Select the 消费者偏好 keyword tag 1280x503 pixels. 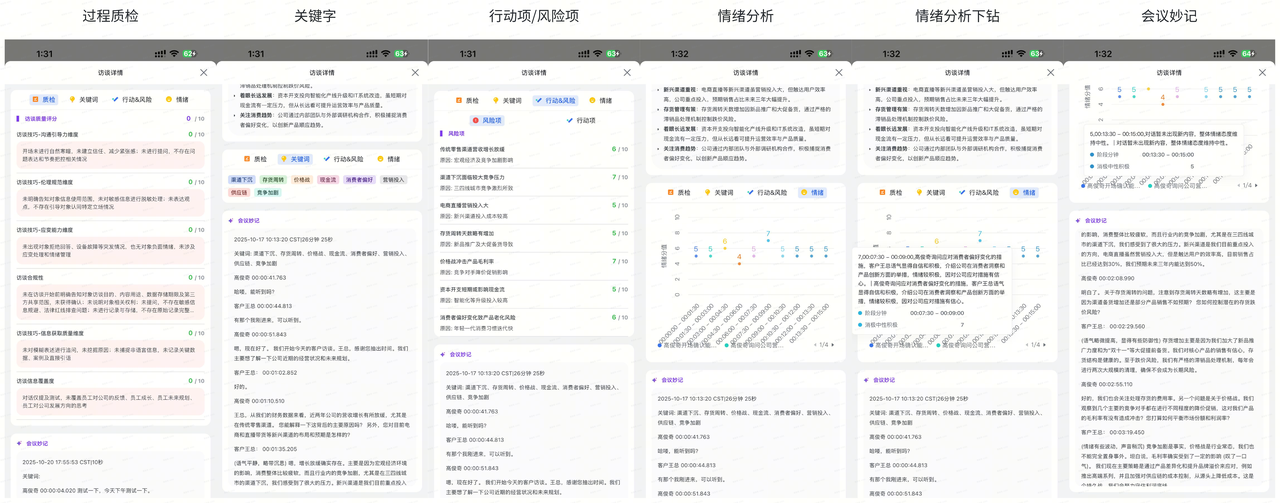359,180
